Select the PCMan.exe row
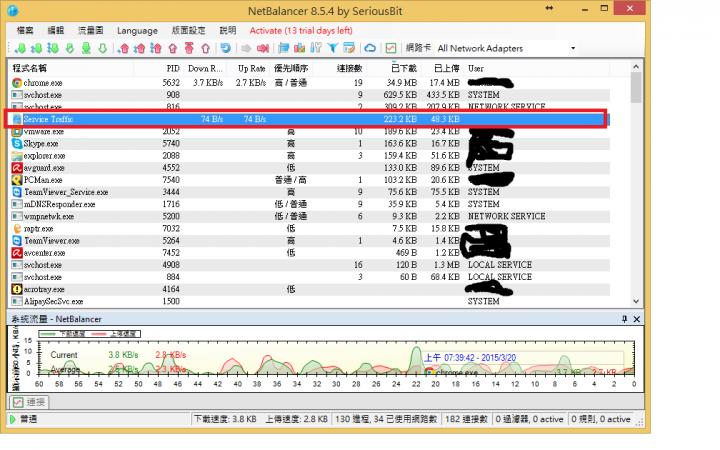The width and height of the screenshot is (720, 450). pyautogui.click(x=309, y=180)
